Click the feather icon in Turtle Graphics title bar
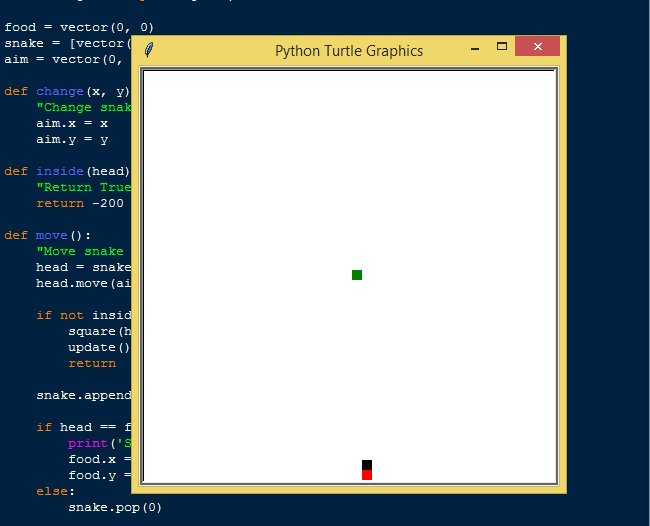This screenshot has height=526, width=650. [149, 50]
